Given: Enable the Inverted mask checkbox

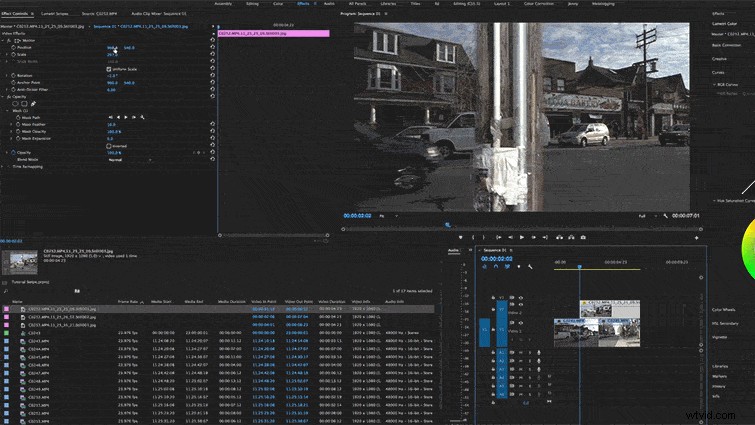Looking at the screenshot, I should point(108,145).
